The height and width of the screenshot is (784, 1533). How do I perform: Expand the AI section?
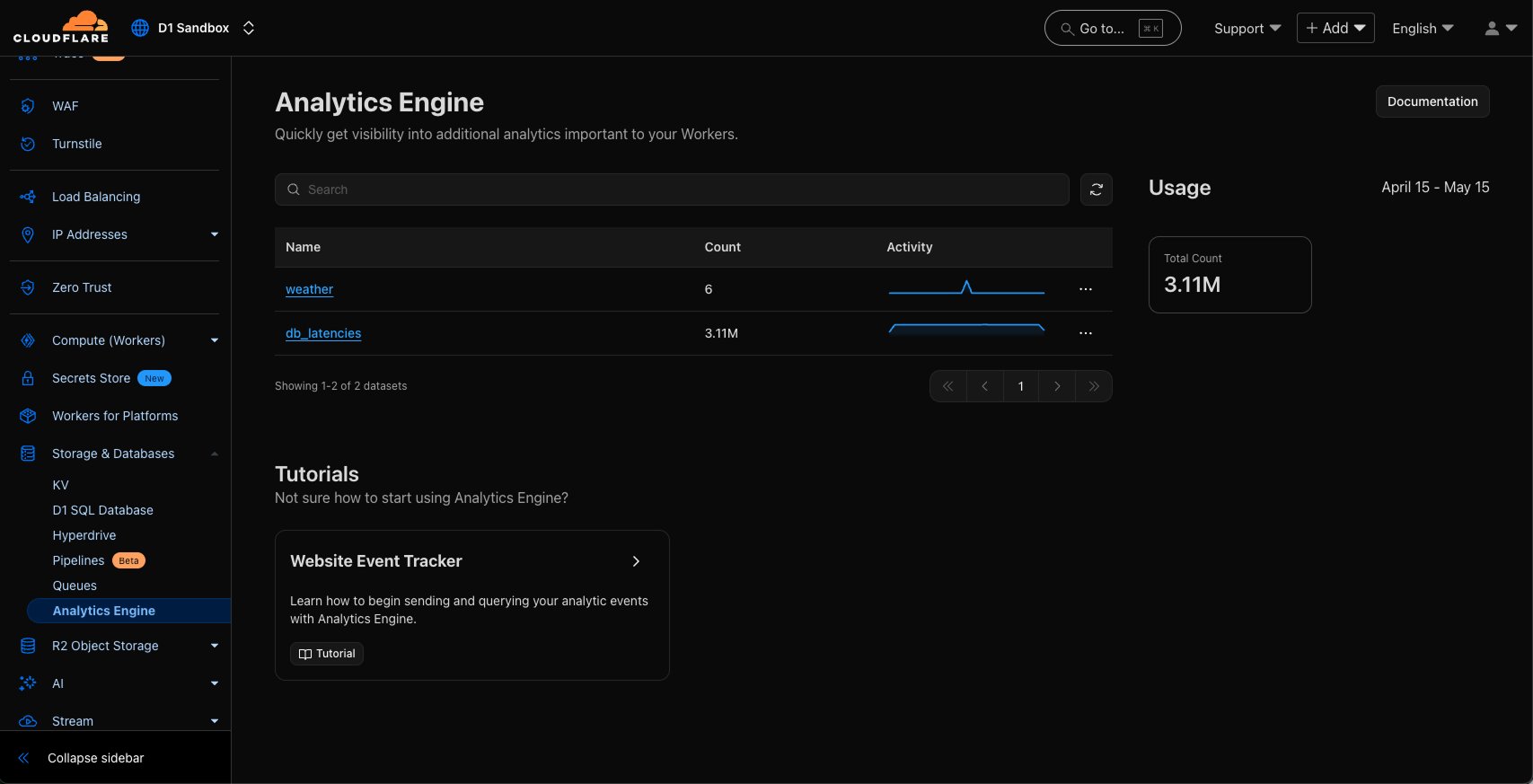click(x=215, y=683)
